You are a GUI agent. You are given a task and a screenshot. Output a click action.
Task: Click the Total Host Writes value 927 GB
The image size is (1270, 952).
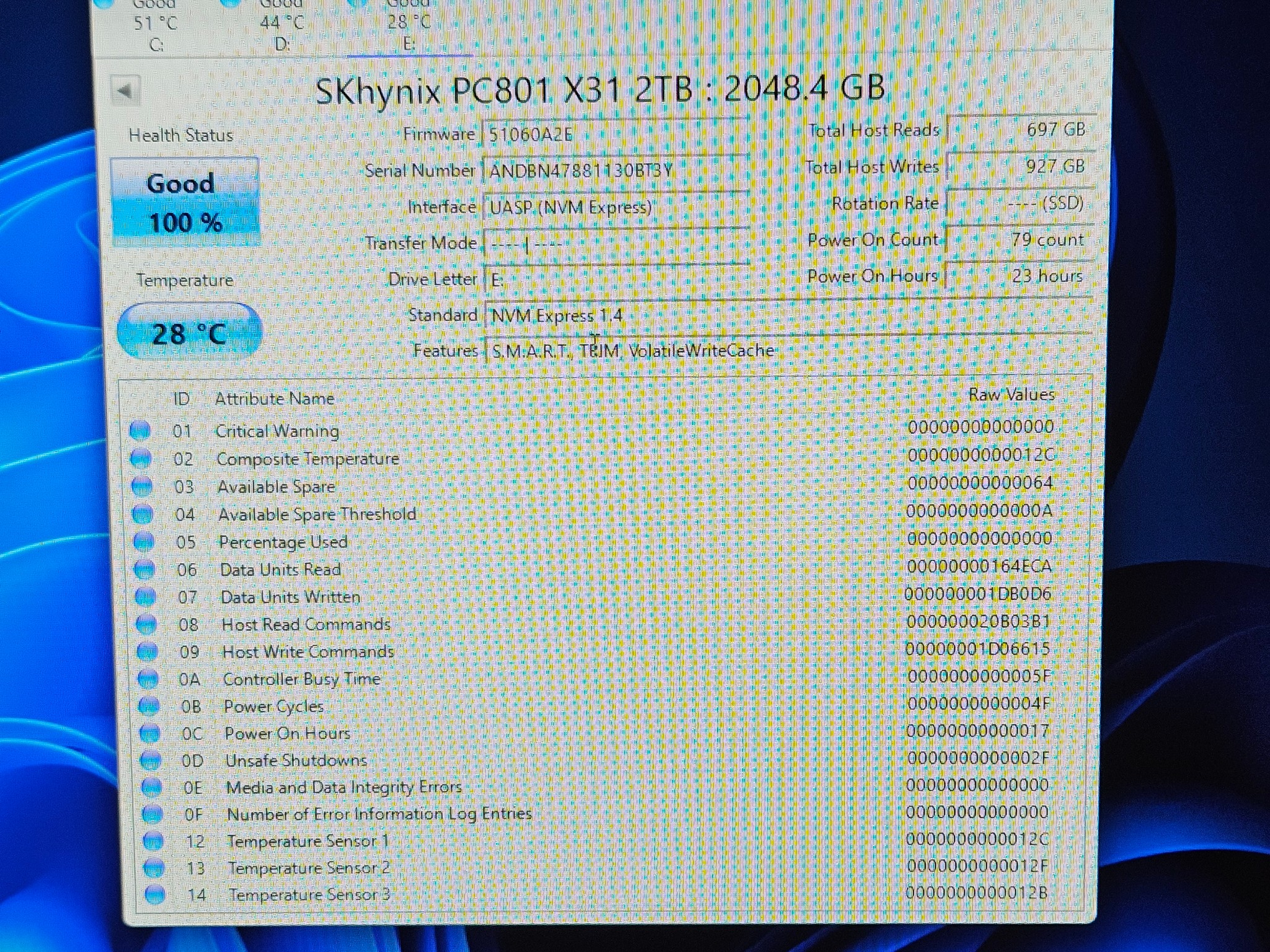pos(1020,166)
